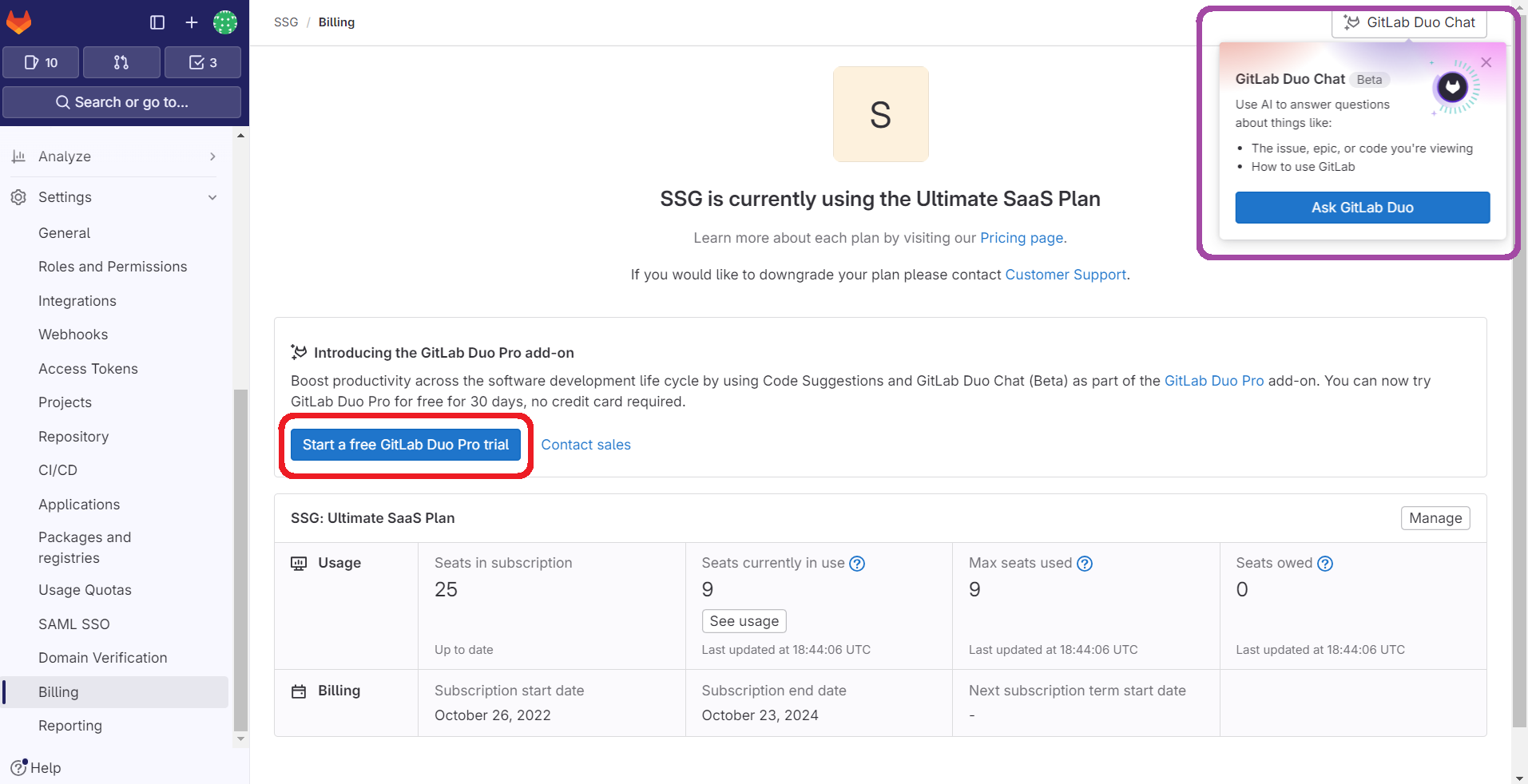The image size is (1528, 784).
Task: Expand the Analyze sidebar section
Action: [x=212, y=156]
